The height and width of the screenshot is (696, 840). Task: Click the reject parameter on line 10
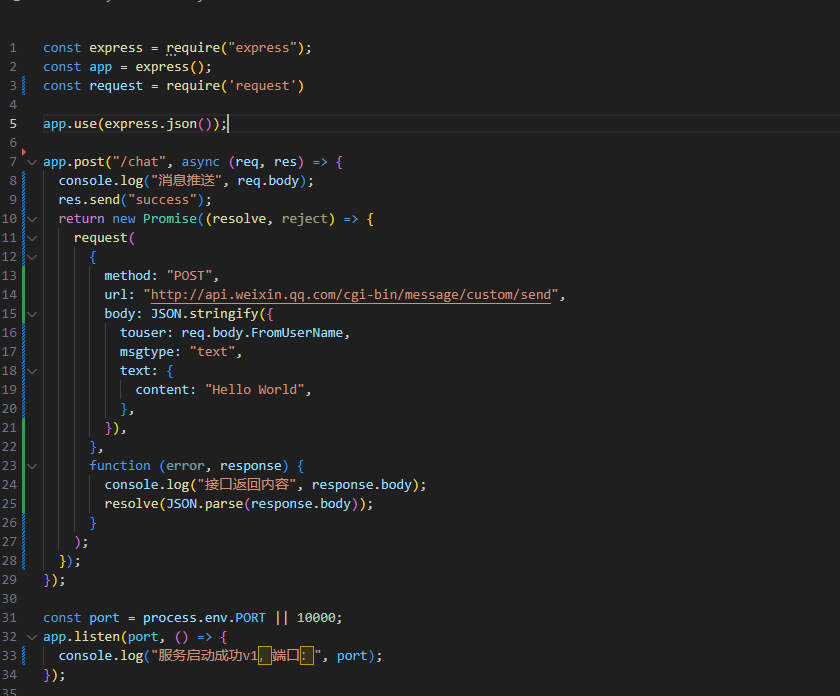[304, 219]
